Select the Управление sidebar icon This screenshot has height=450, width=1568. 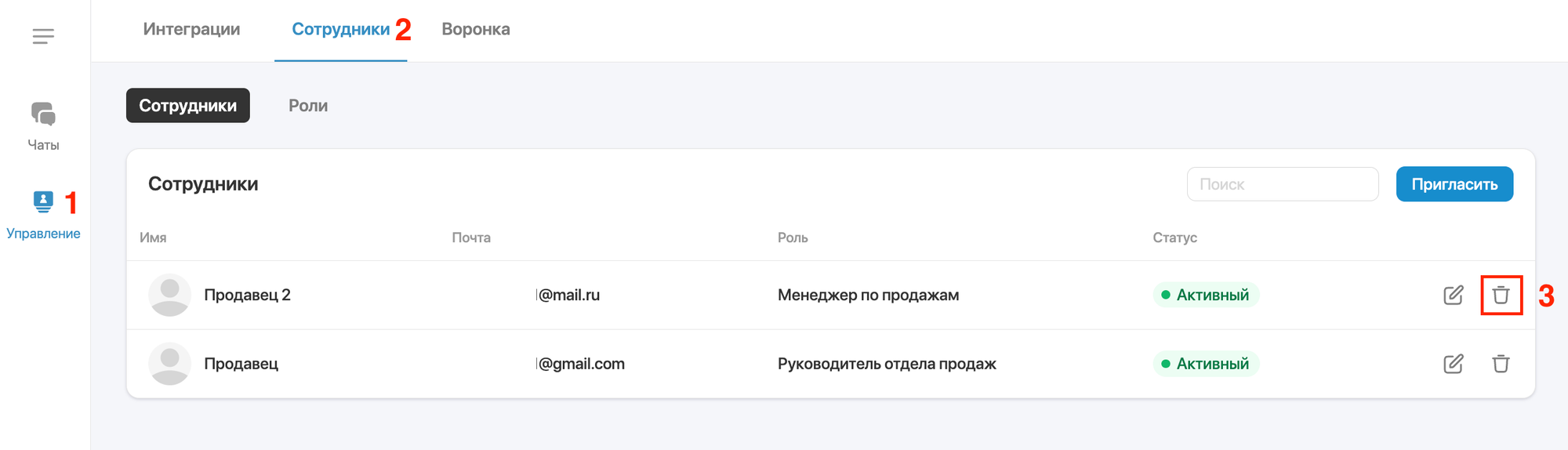[x=43, y=202]
